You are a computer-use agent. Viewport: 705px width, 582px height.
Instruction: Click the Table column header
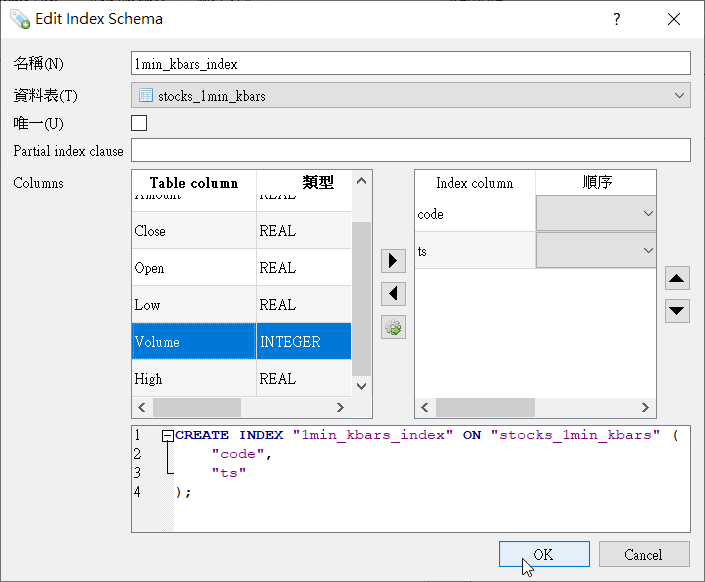pos(194,183)
